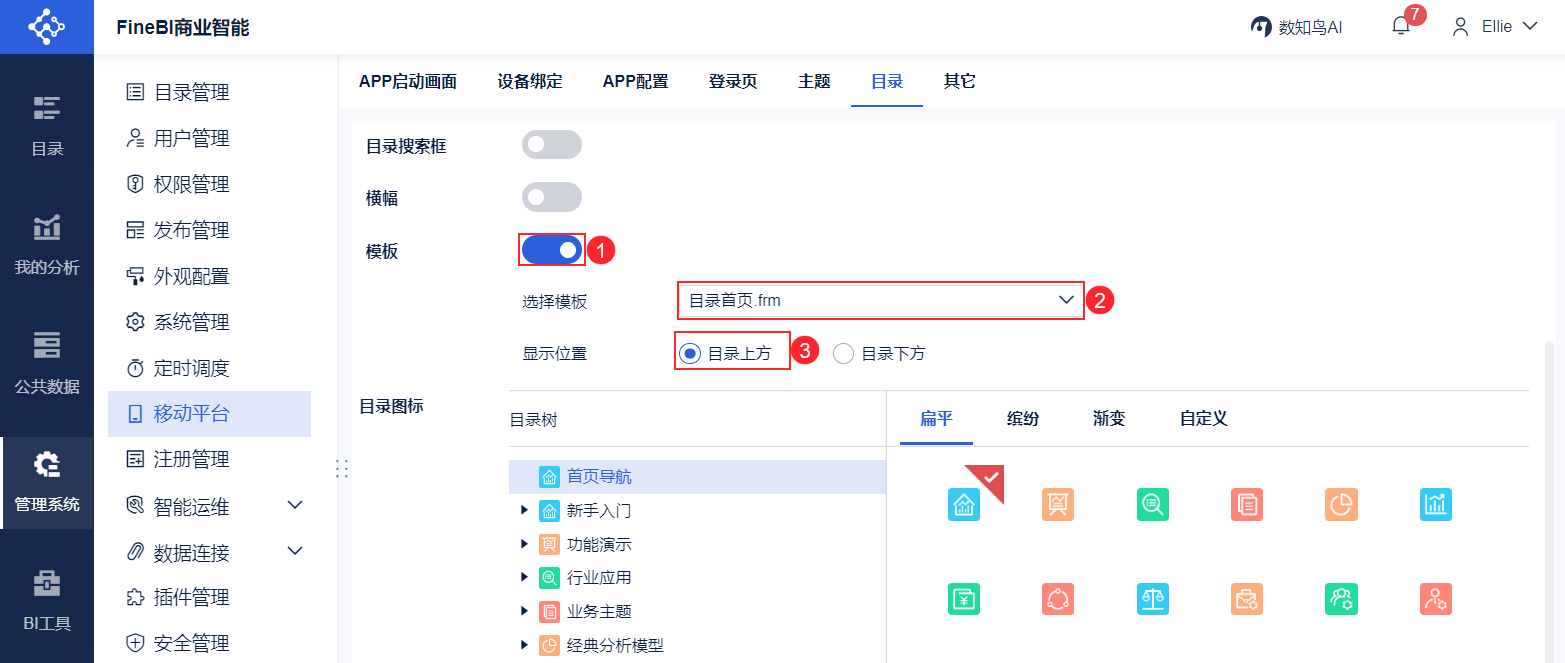
Task: Open the 缤纷 icon style tab
Action: 1022,418
